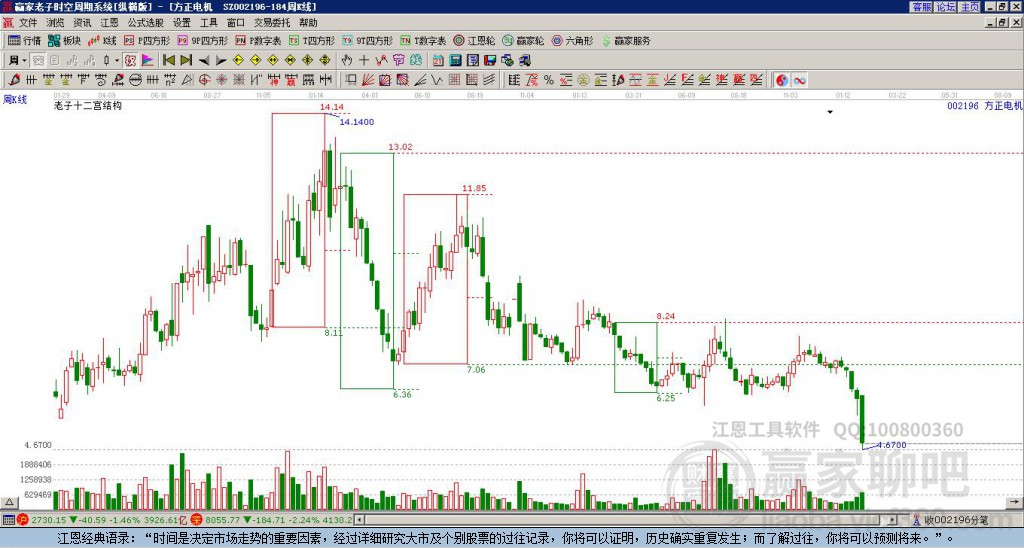Open the T数字表 tool

click(423, 40)
